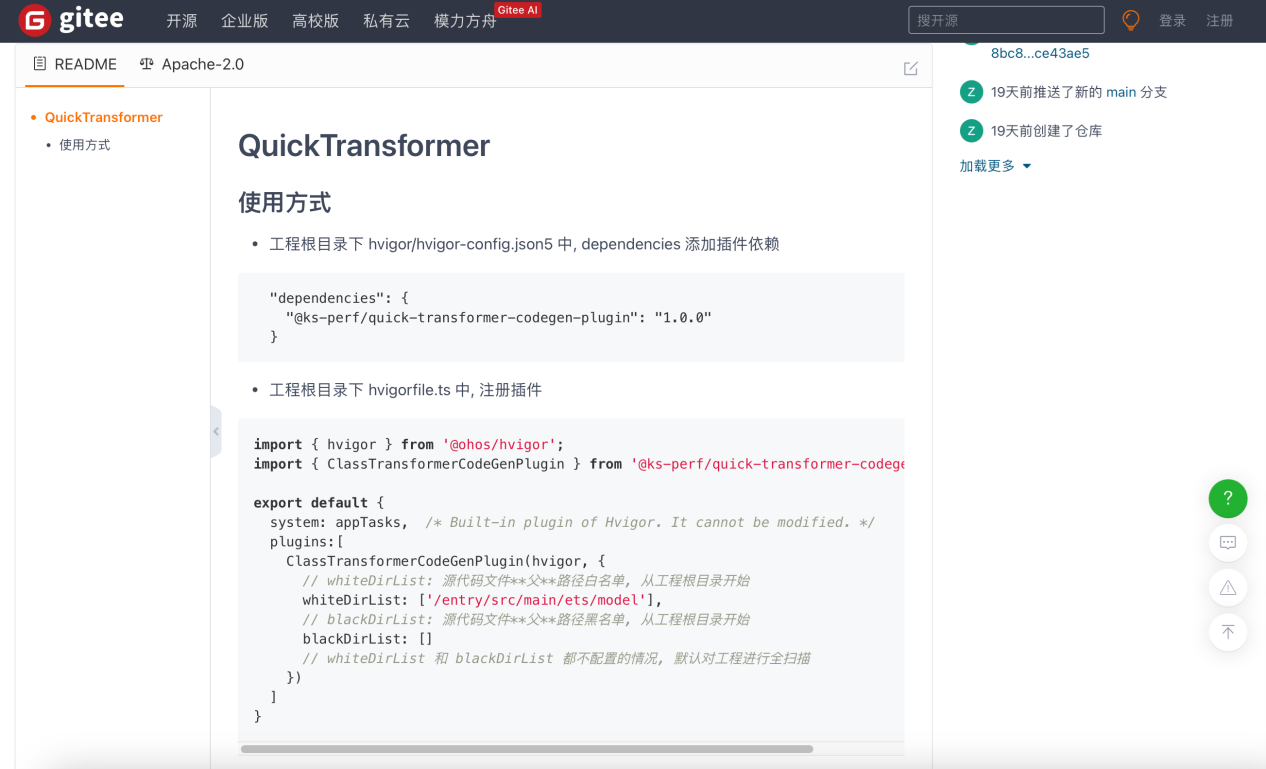
Task: Switch to the README tab
Action: click(75, 64)
